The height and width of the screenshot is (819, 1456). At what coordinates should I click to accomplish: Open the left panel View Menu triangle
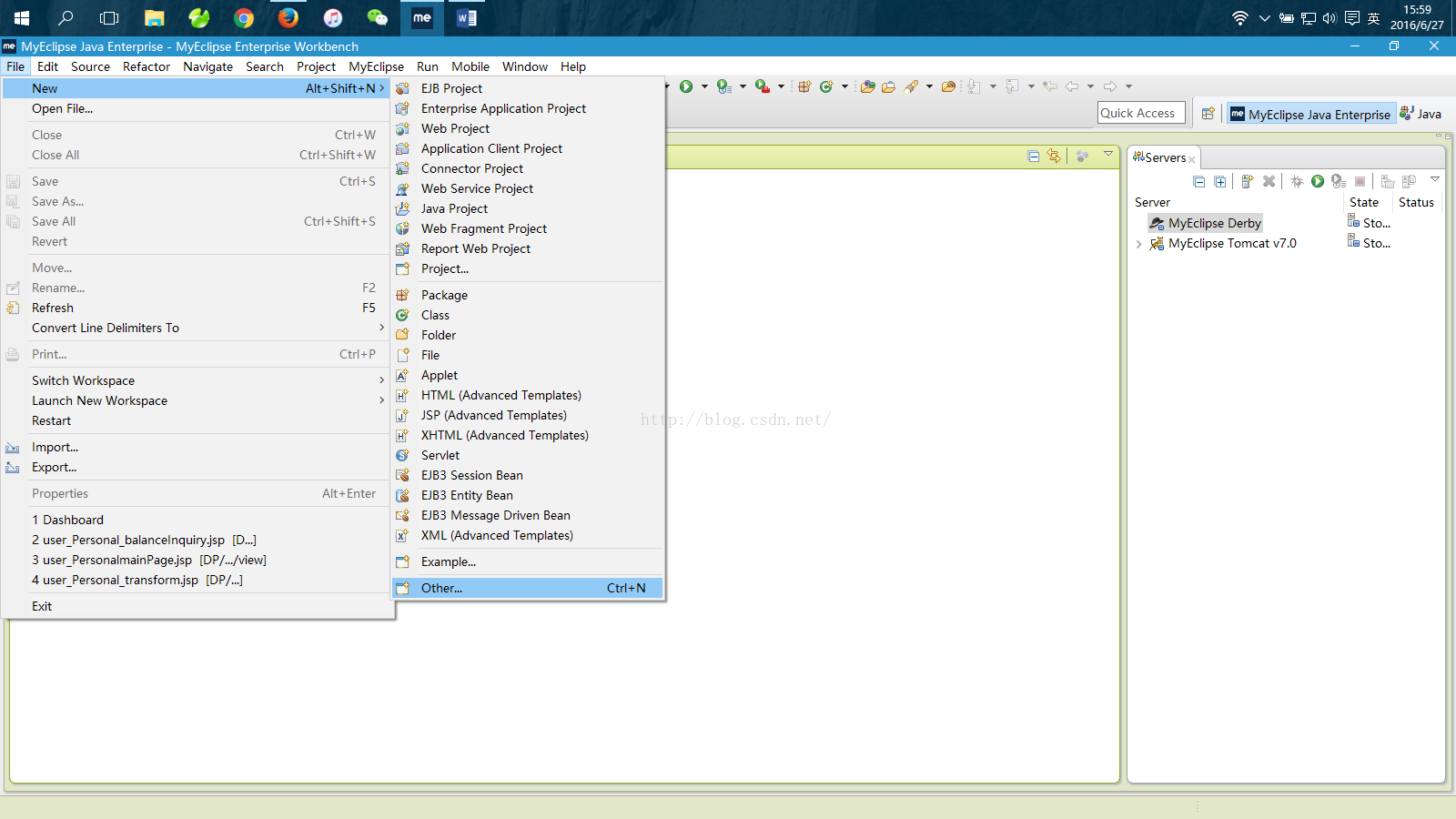(1108, 154)
